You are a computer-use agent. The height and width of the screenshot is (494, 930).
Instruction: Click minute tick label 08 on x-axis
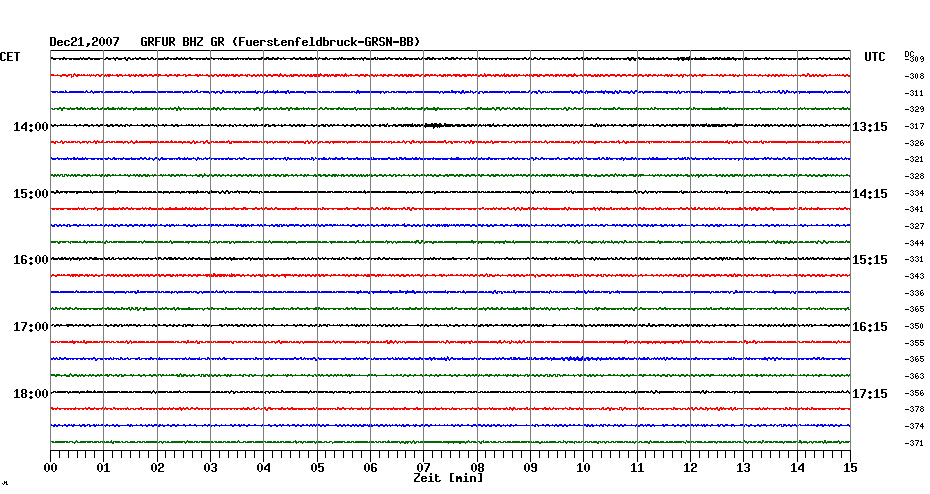point(477,467)
